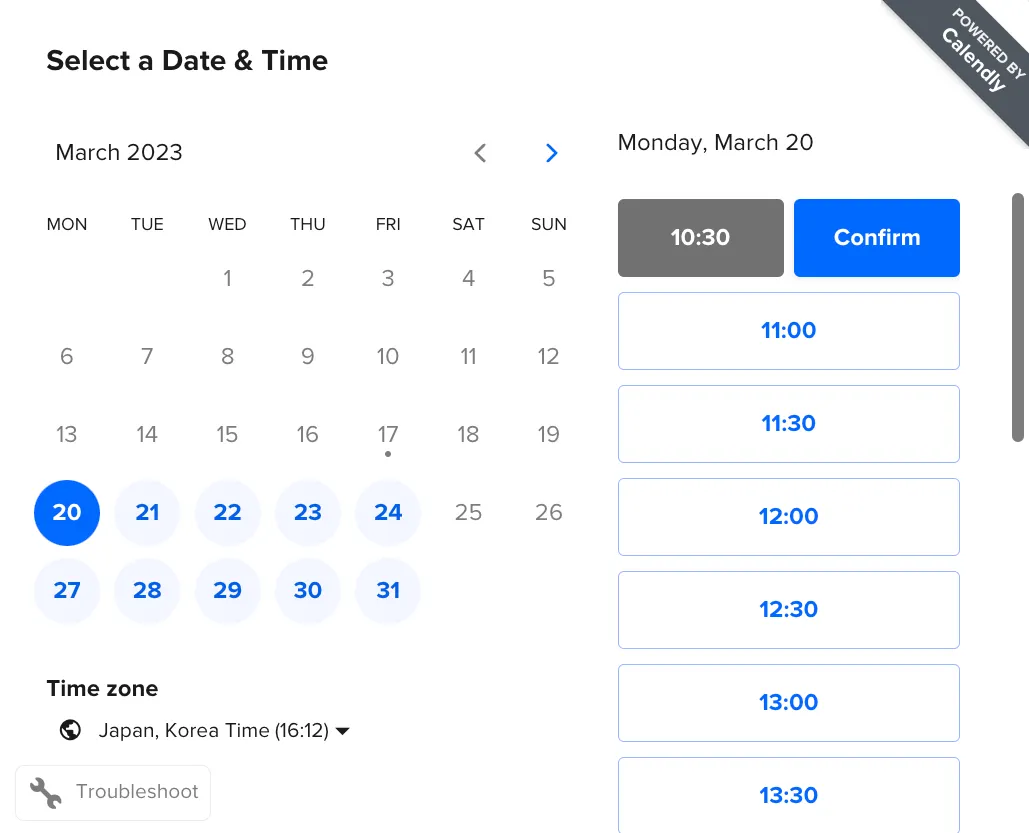Screen dimensions: 1029x833
Task: Select March 21 on the calendar
Action: (x=147, y=513)
